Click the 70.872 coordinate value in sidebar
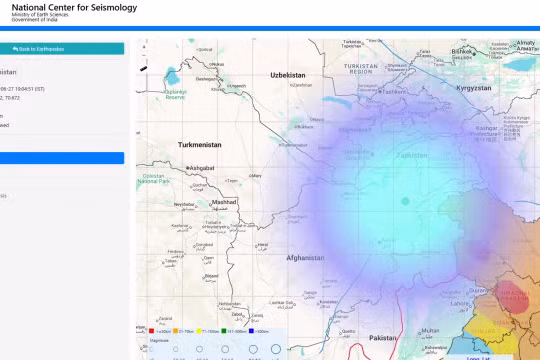Viewport: 540px width, 360px height. (x=12, y=98)
